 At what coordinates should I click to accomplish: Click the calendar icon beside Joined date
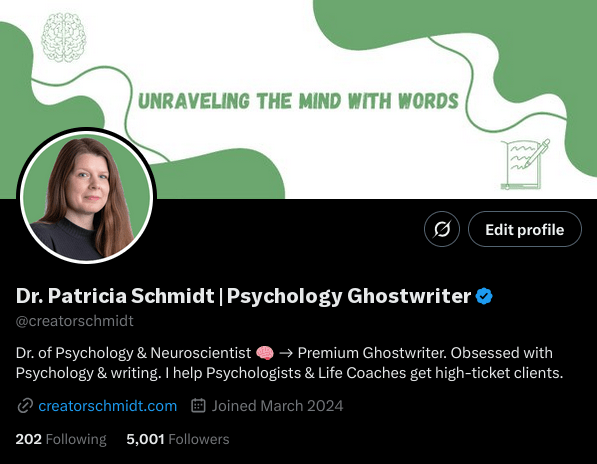tap(198, 405)
